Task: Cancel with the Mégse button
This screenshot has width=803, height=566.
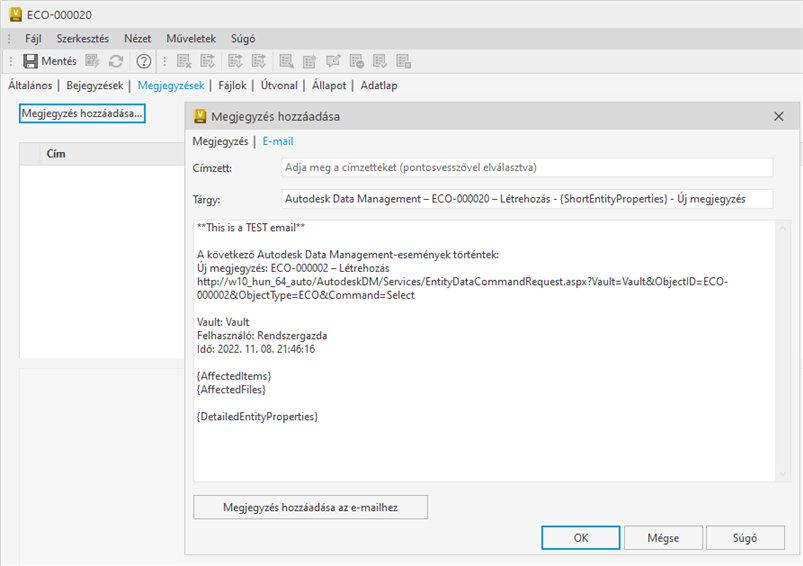Action: click(663, 538)
